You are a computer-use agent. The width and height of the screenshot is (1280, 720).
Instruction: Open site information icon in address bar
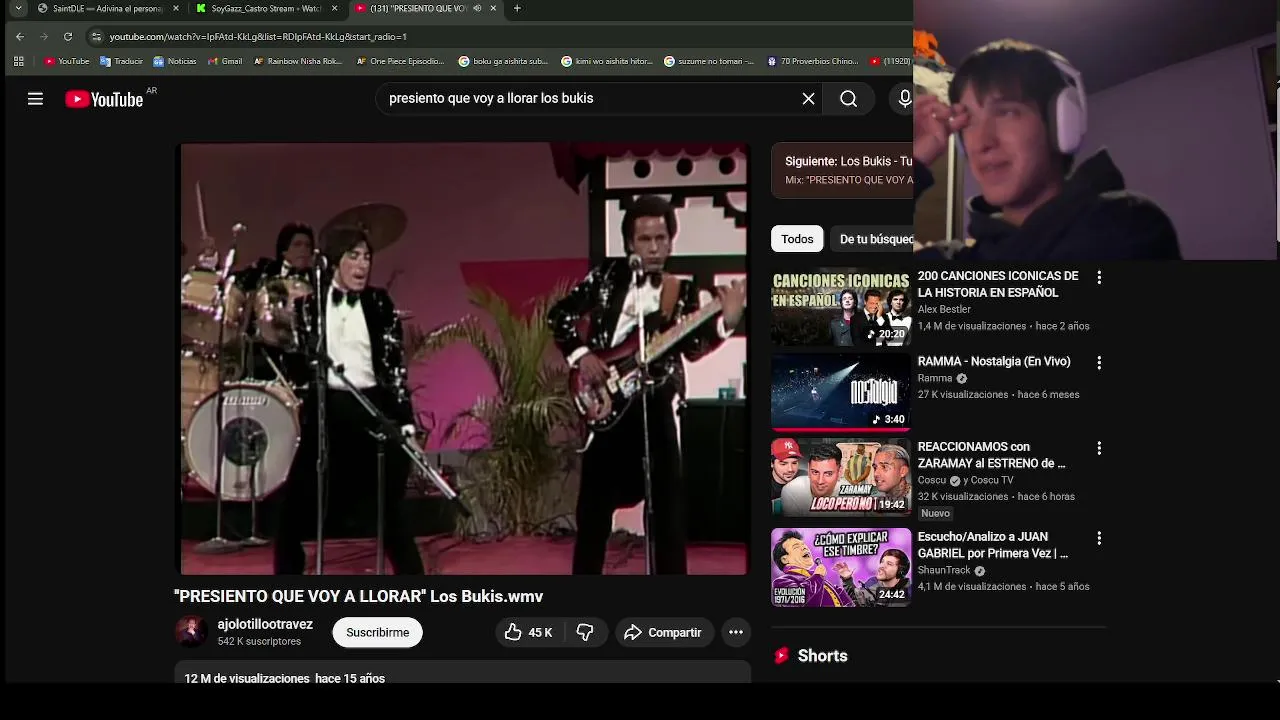click(x=96, y=37)
